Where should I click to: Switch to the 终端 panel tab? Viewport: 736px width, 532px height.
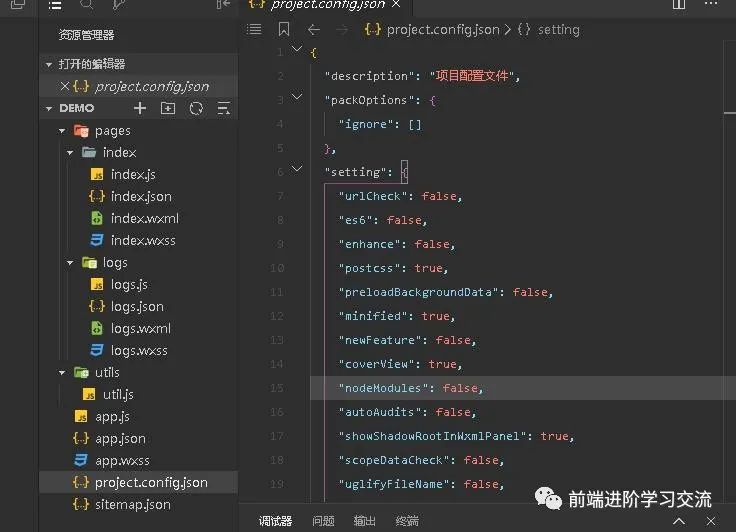407,521
